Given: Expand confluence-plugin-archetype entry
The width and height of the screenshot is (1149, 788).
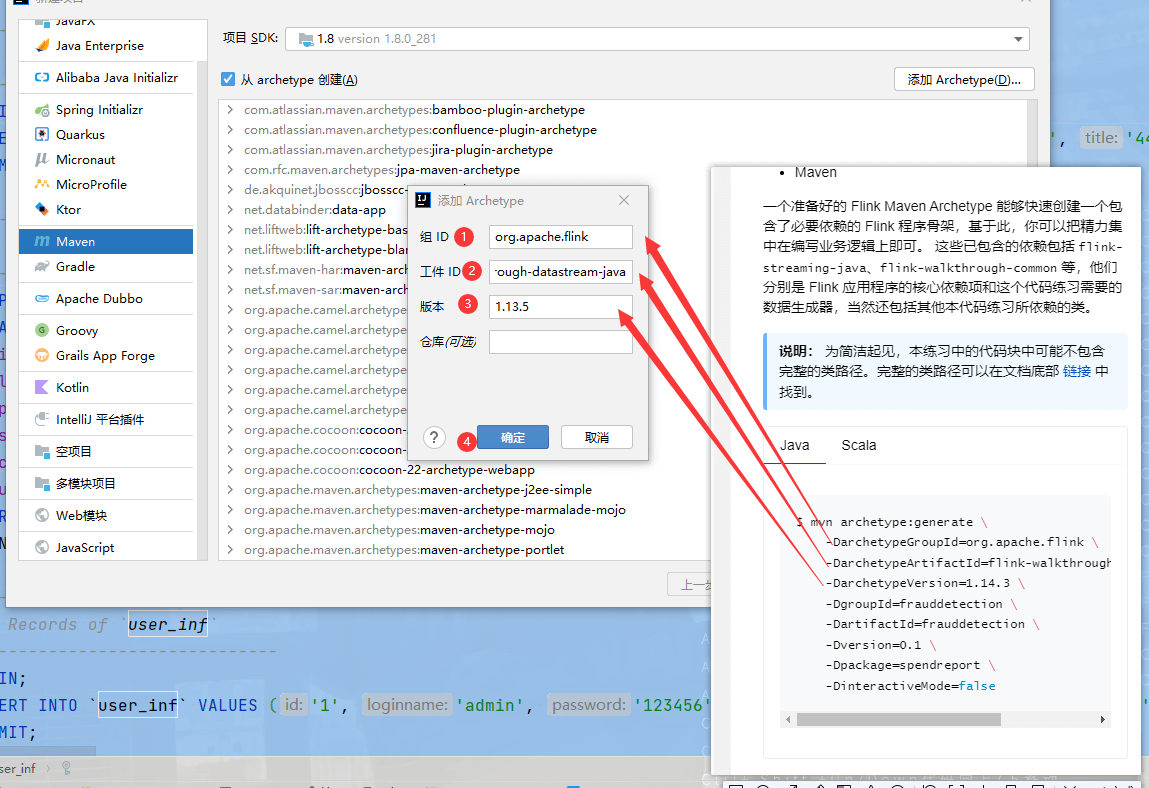Looking at the screenshot, I should tap(230, 130).
